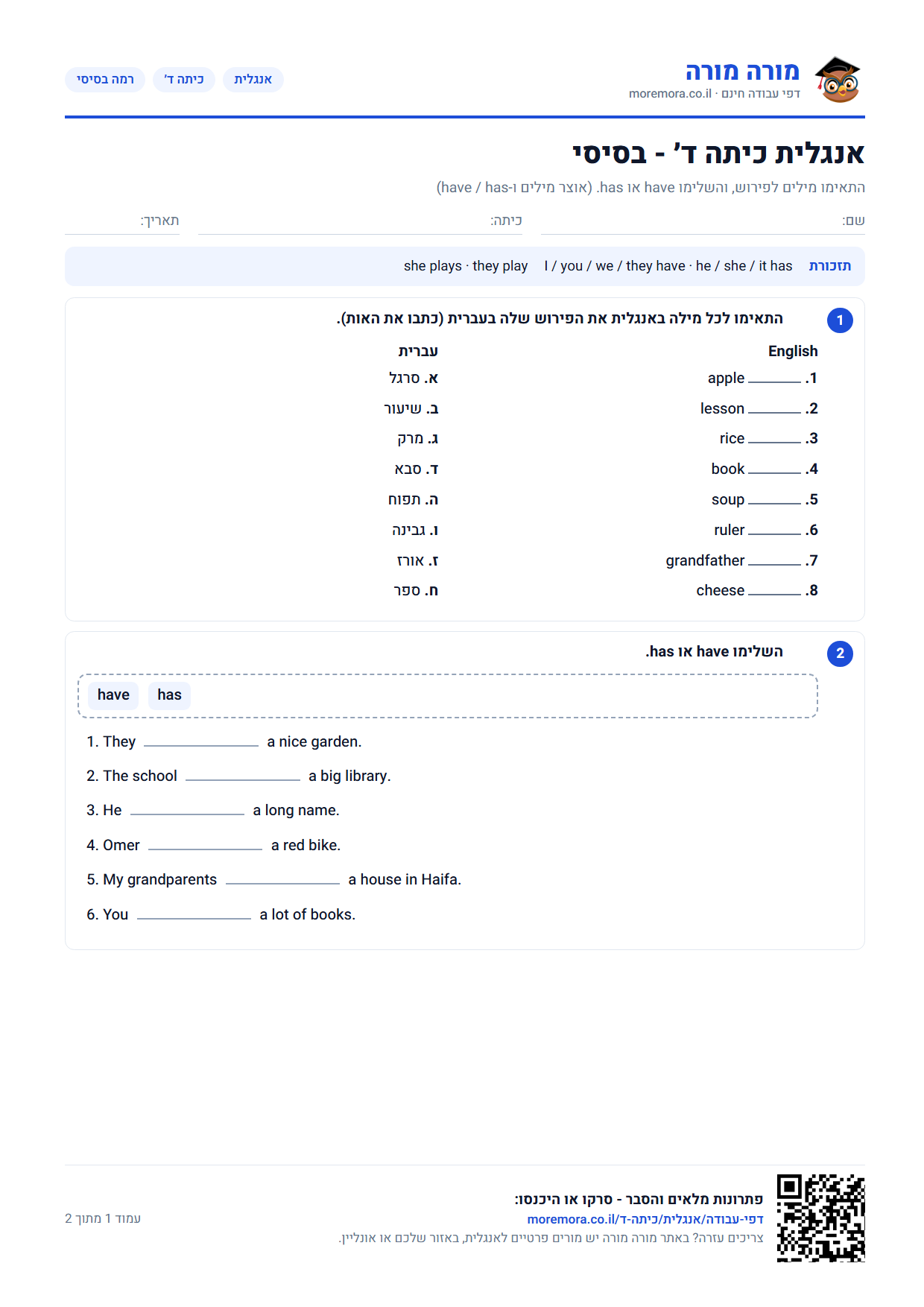This screenshot has height=1307, width=924.
Task: Click the main heading אנגלית כיתה ד' - בסיסי
Action: pos(718,154)
